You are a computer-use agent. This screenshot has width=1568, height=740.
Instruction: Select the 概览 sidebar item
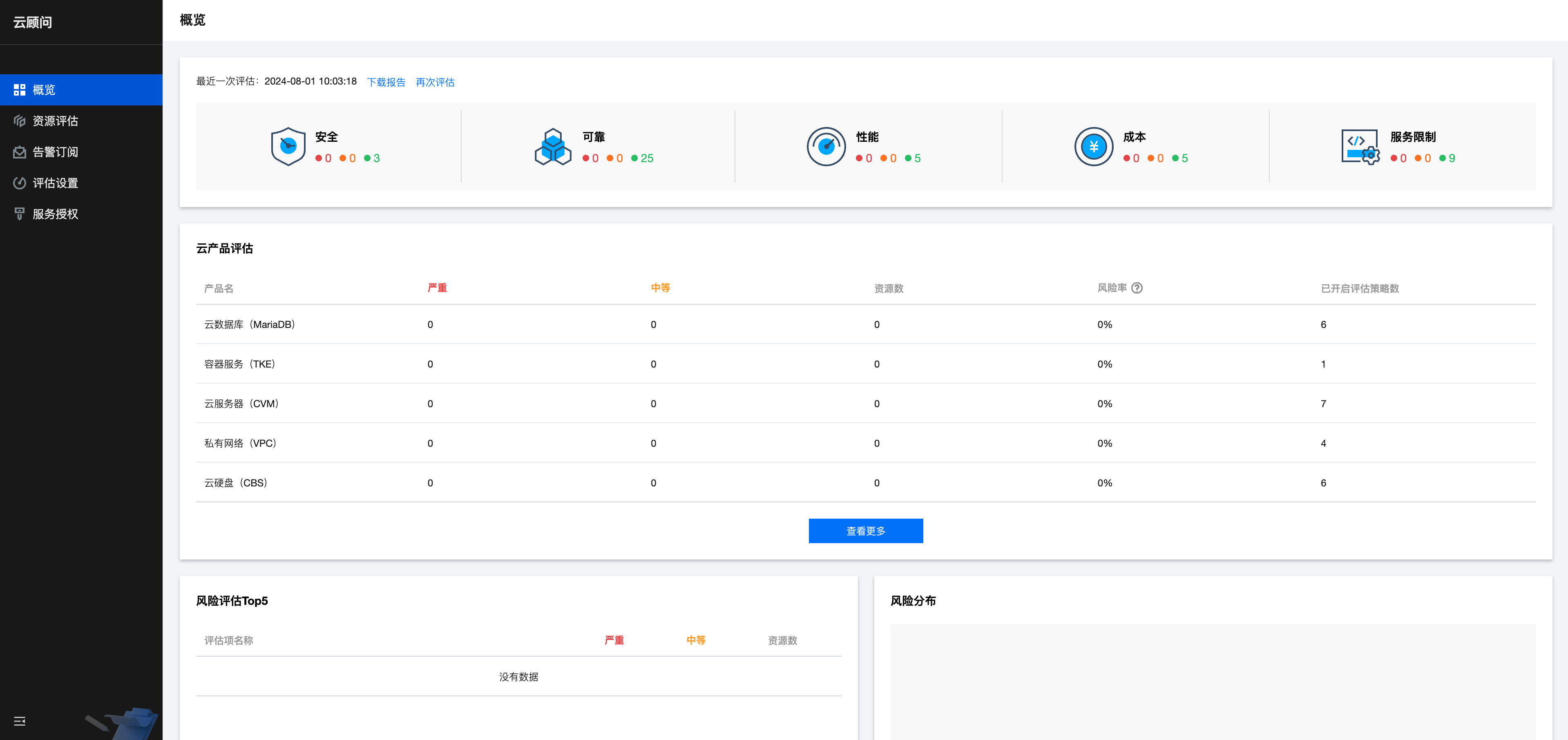point(44,90)
